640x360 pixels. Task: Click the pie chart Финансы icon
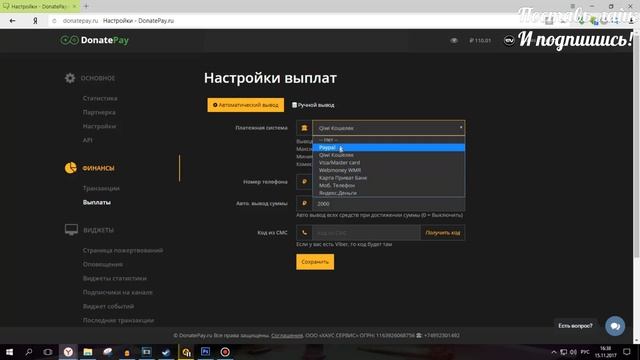point(71,168)
